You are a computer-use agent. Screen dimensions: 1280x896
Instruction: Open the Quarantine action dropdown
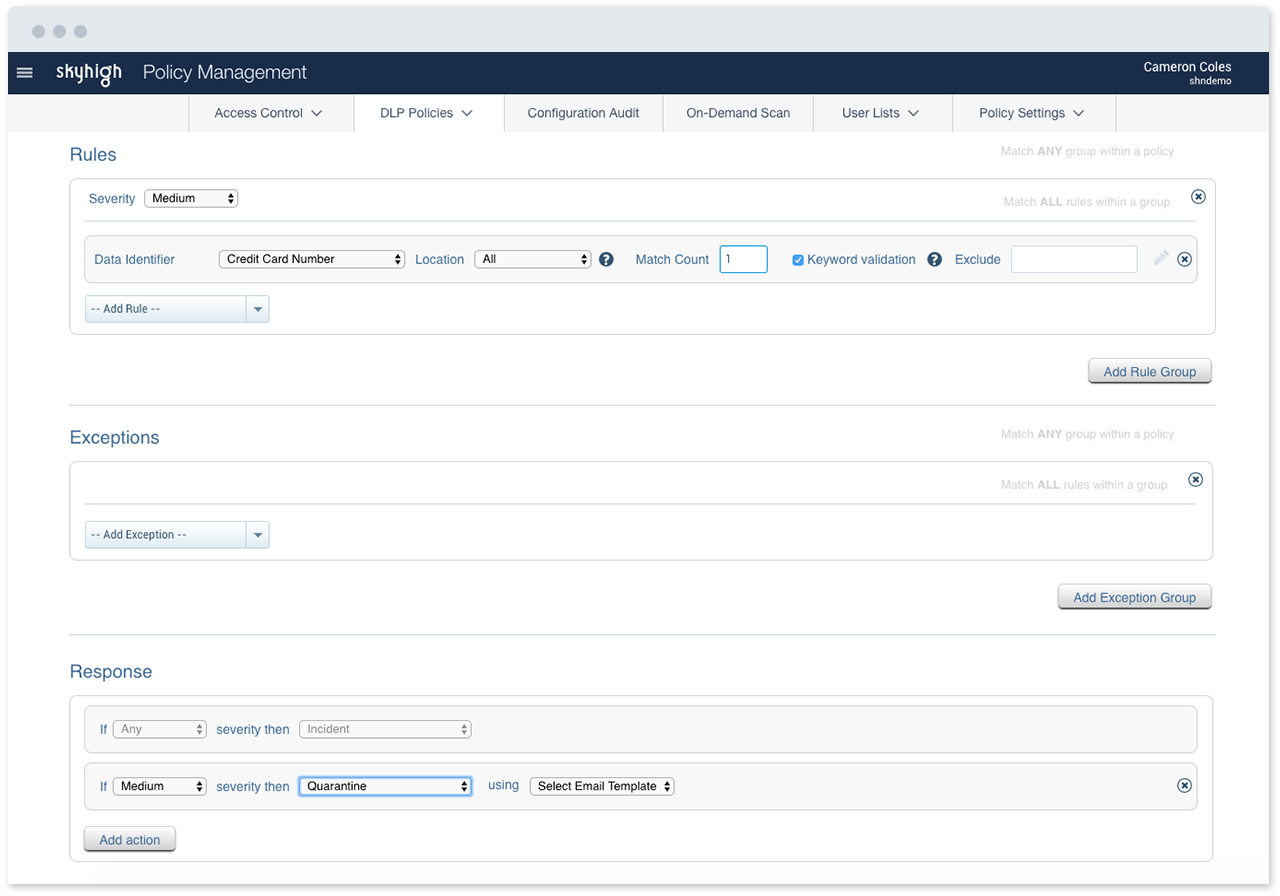coord(385,786)
